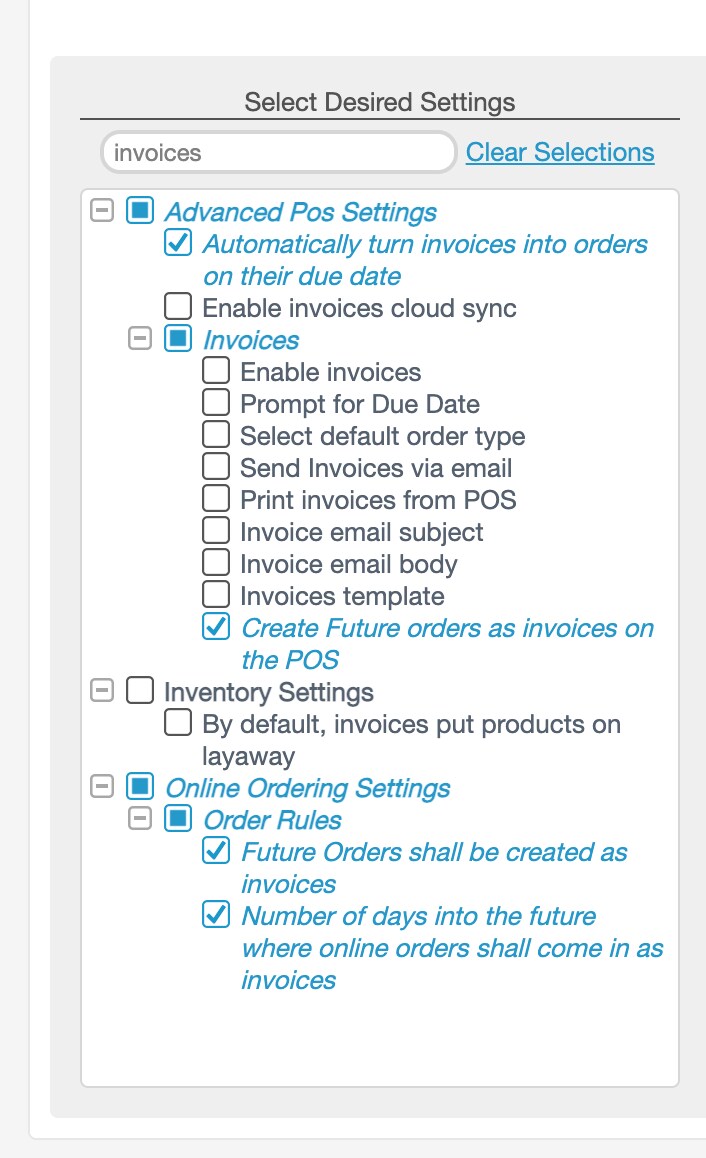Screen dimensions: 706x1158
Task: Collapse Online Ordering Settings
Action: [x=102, y=788]
